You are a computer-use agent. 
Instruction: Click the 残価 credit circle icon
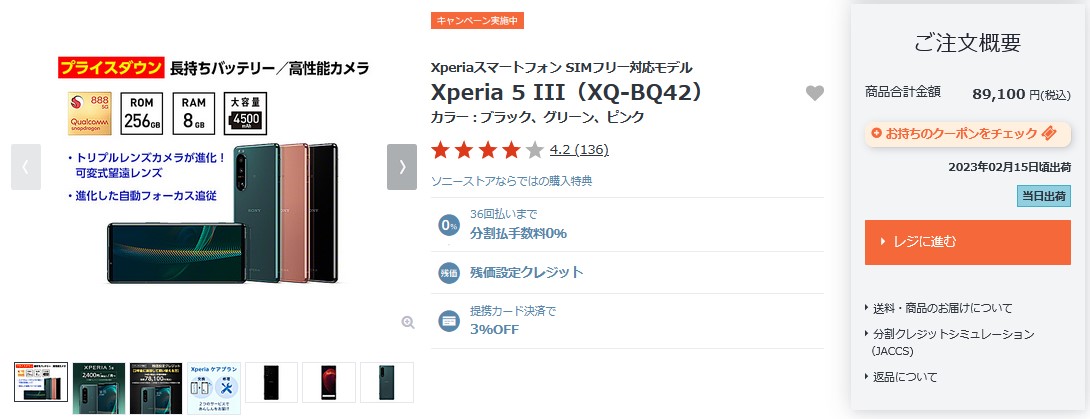click(x=449, y=272)
